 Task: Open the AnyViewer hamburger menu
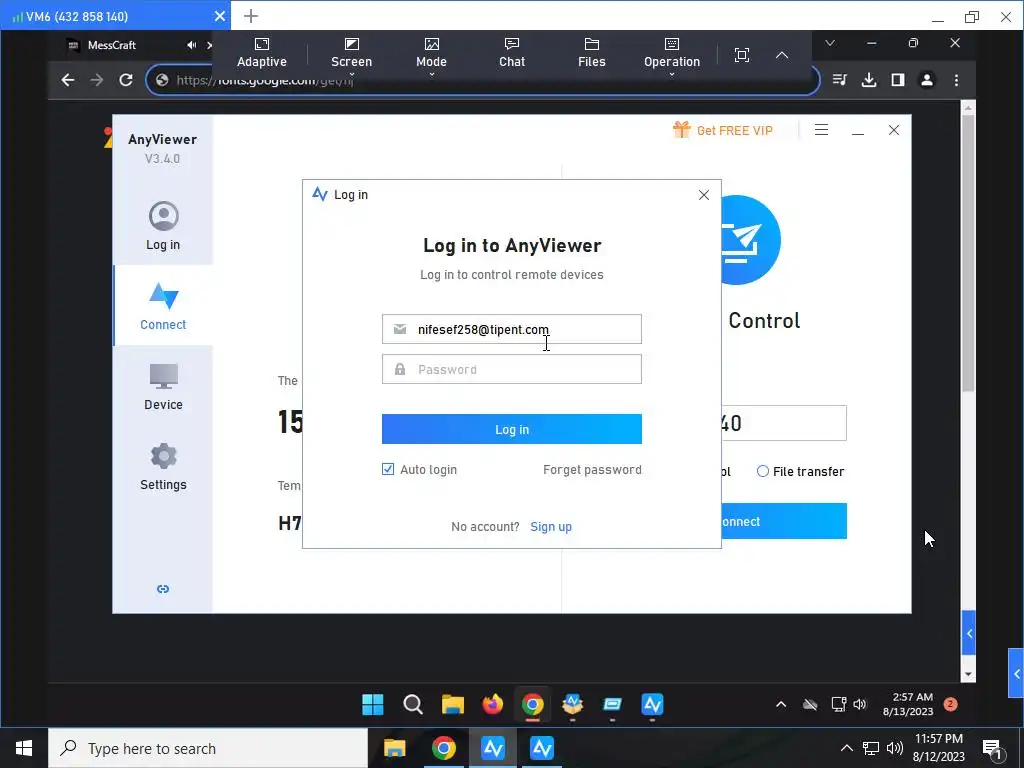pyautogui.click(x=822, y=130)
